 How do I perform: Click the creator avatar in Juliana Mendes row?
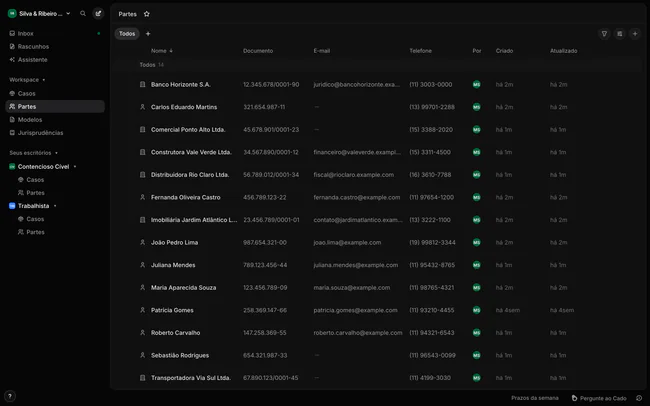point(477,265)
